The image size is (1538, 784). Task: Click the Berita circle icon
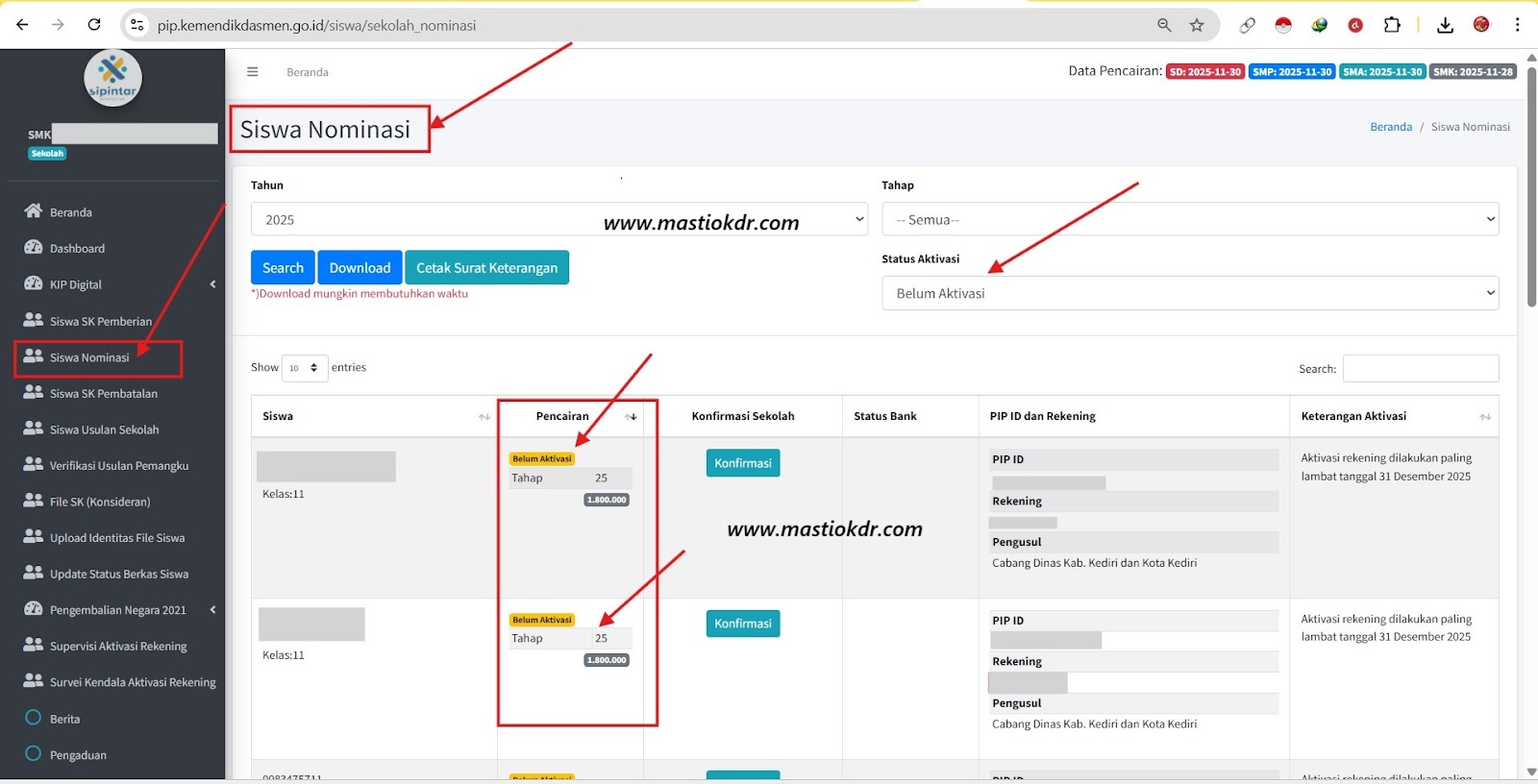point(33,718)
